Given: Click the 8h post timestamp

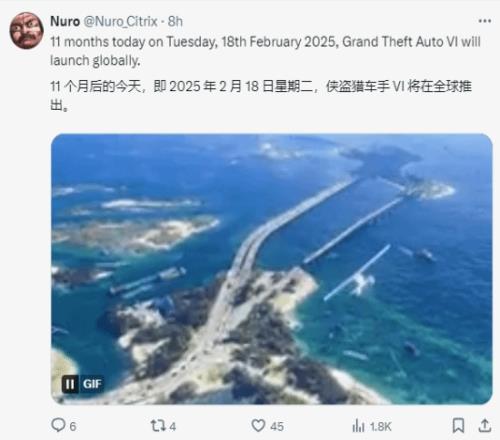Looking at the screenshot, I should click(x=175, y=22).
